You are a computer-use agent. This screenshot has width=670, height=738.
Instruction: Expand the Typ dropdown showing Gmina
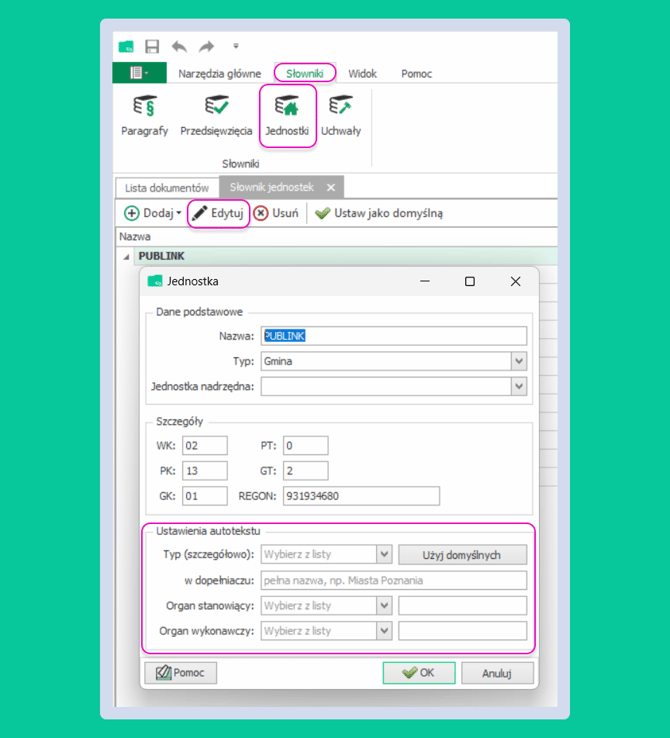coord(518,361)
